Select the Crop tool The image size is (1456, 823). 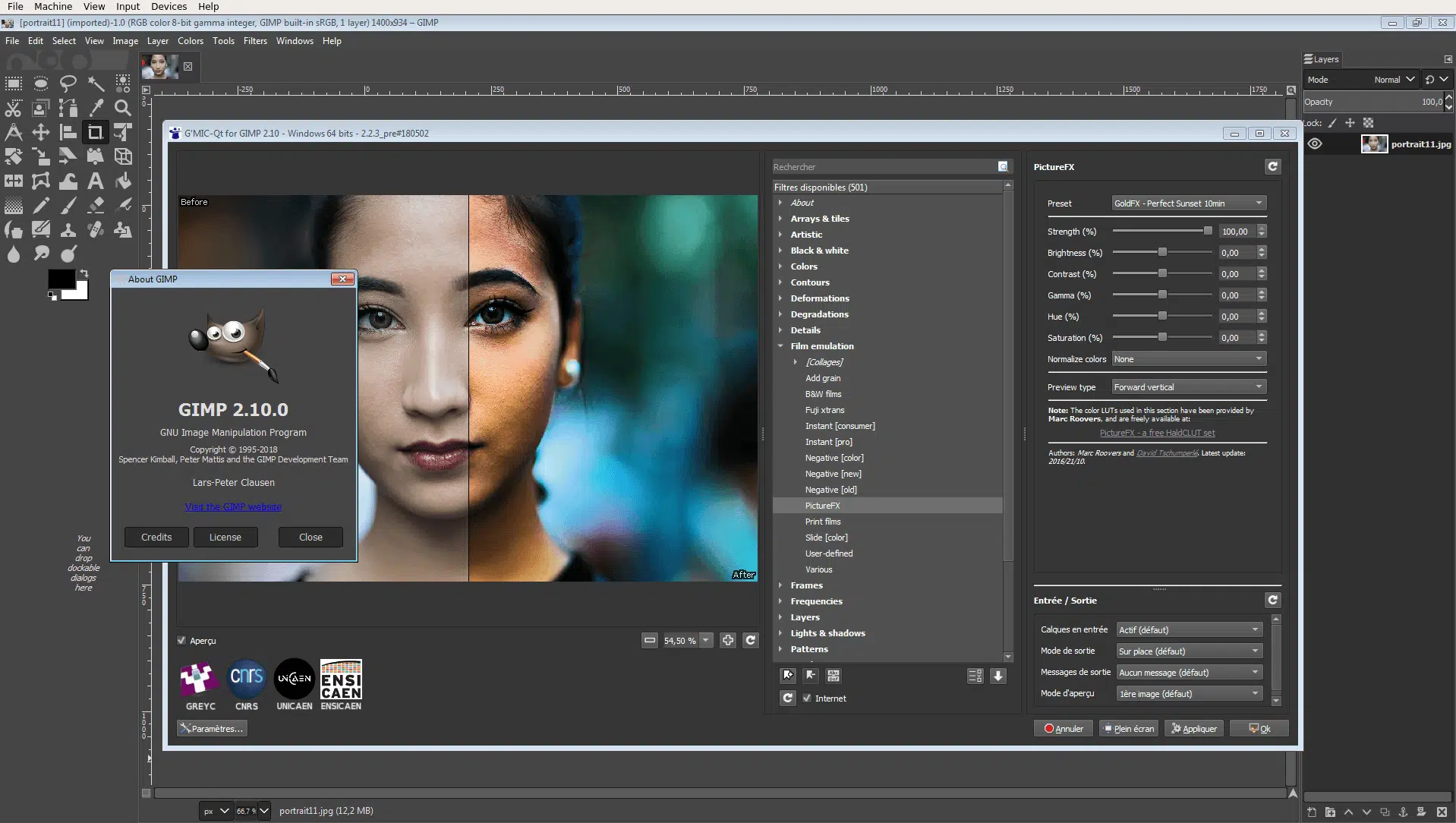click(x=95, y=132)
